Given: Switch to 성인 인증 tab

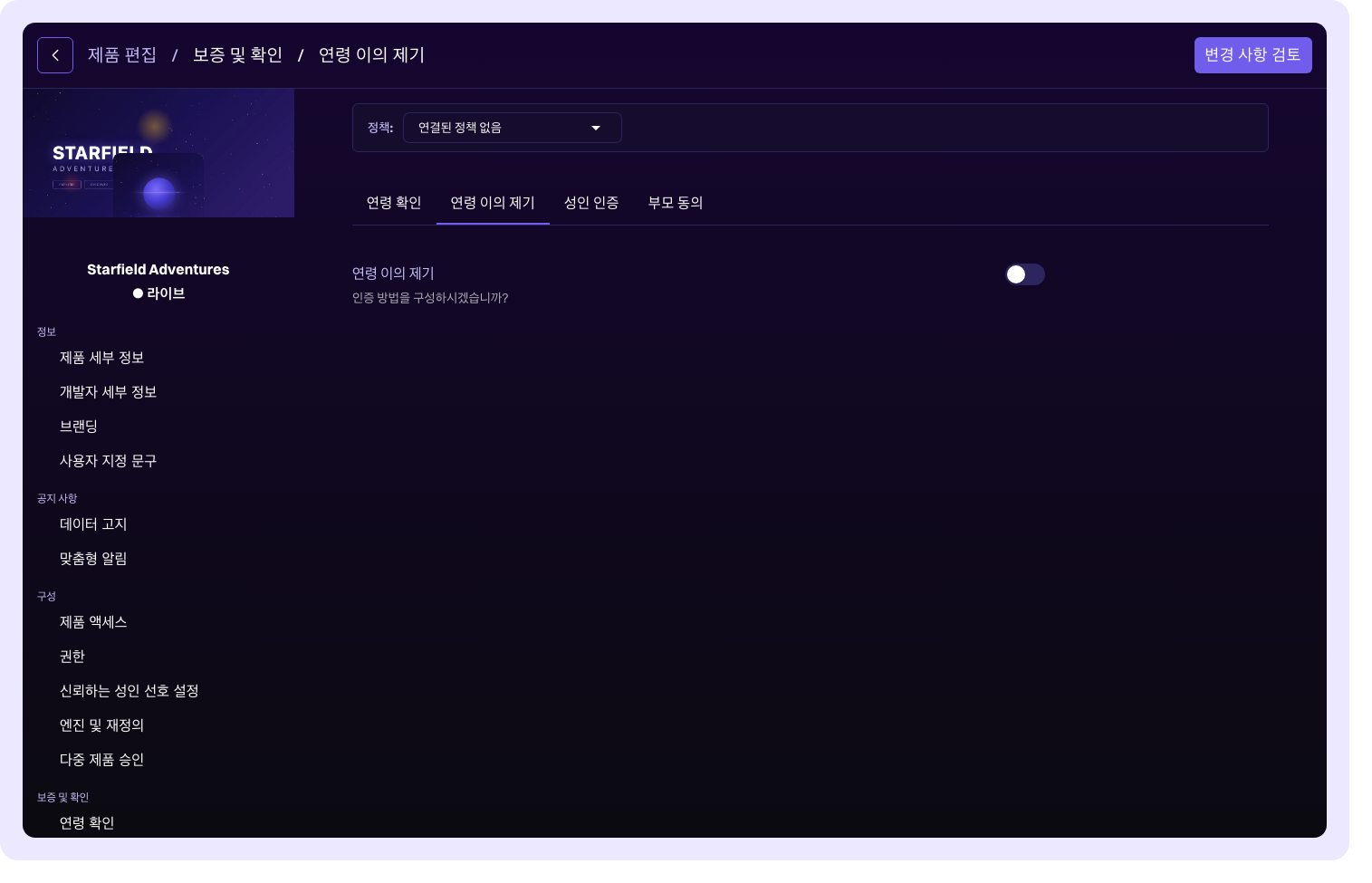Looking at the screenshot, I should coord(591,203).
